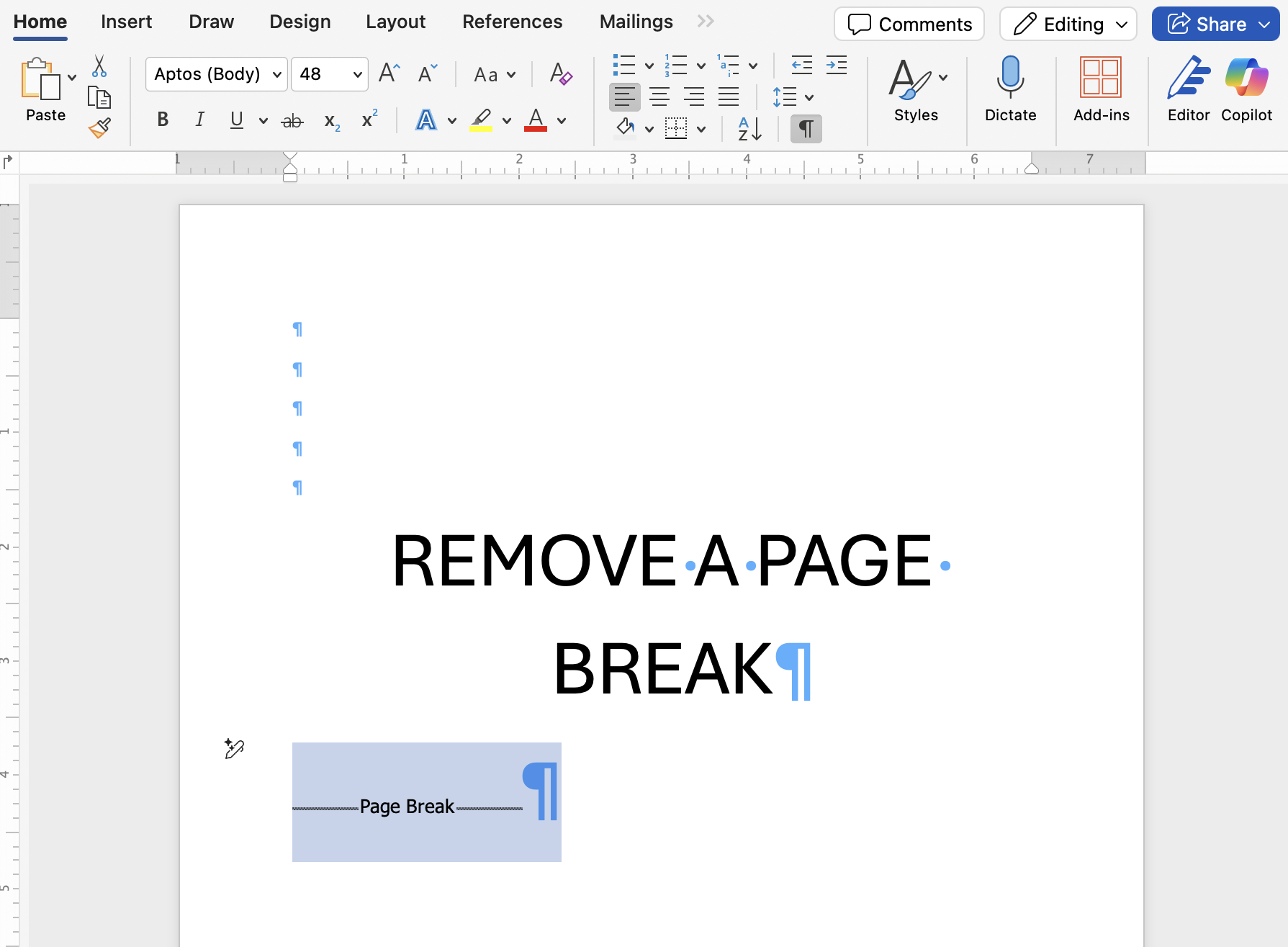Image resolution: width=1288 pixels, height=947 pixels.
Task: Click the Copy icon
Action: click(99, 96)
